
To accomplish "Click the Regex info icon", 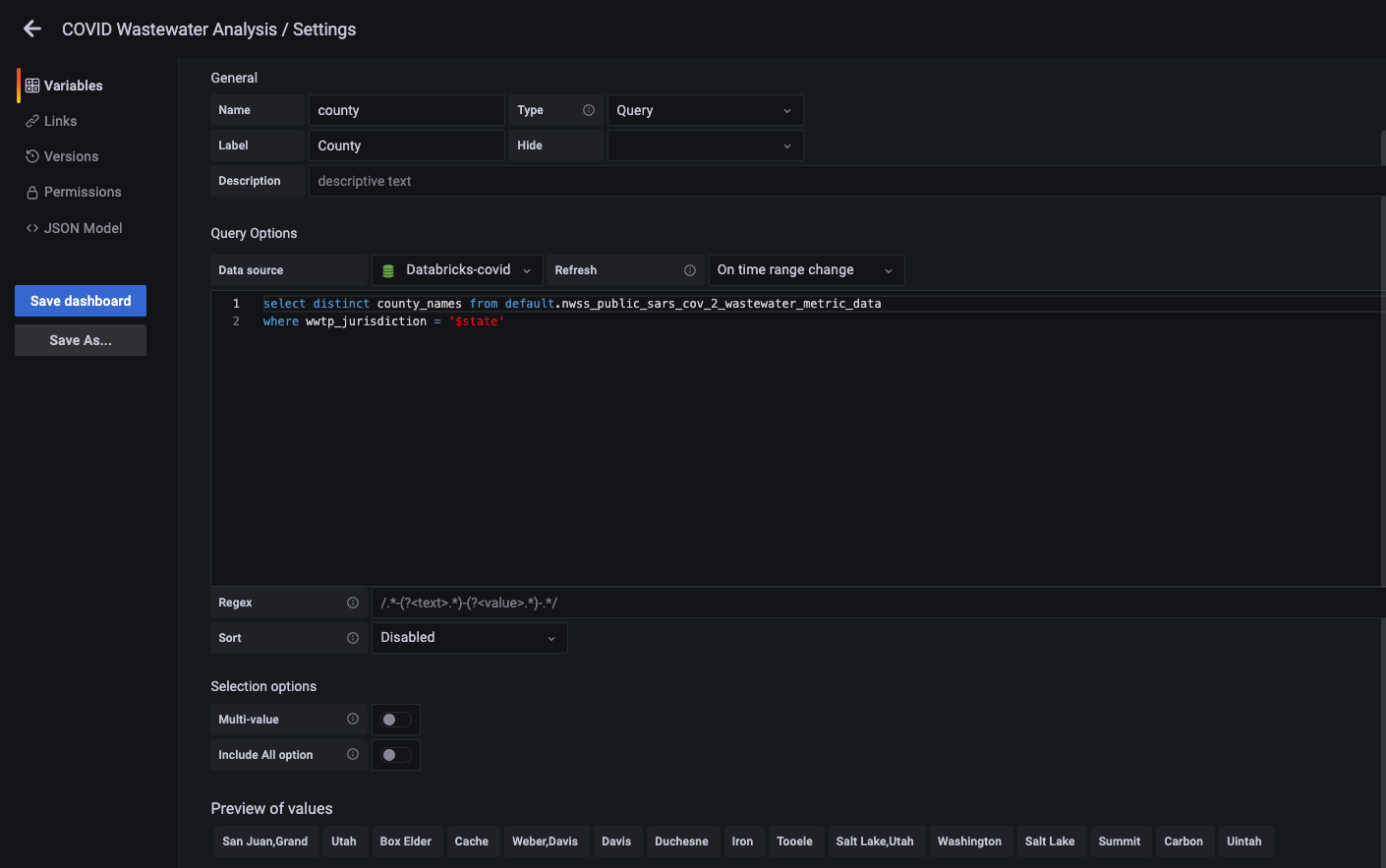I will (x=353, y=602).
